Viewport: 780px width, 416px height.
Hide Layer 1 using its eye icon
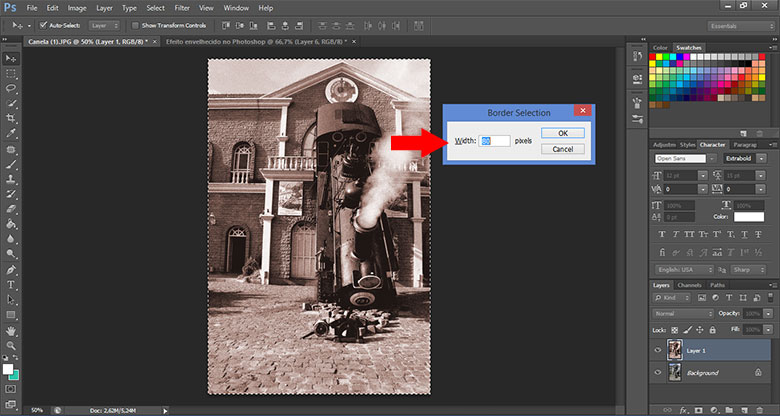(657, 350)
